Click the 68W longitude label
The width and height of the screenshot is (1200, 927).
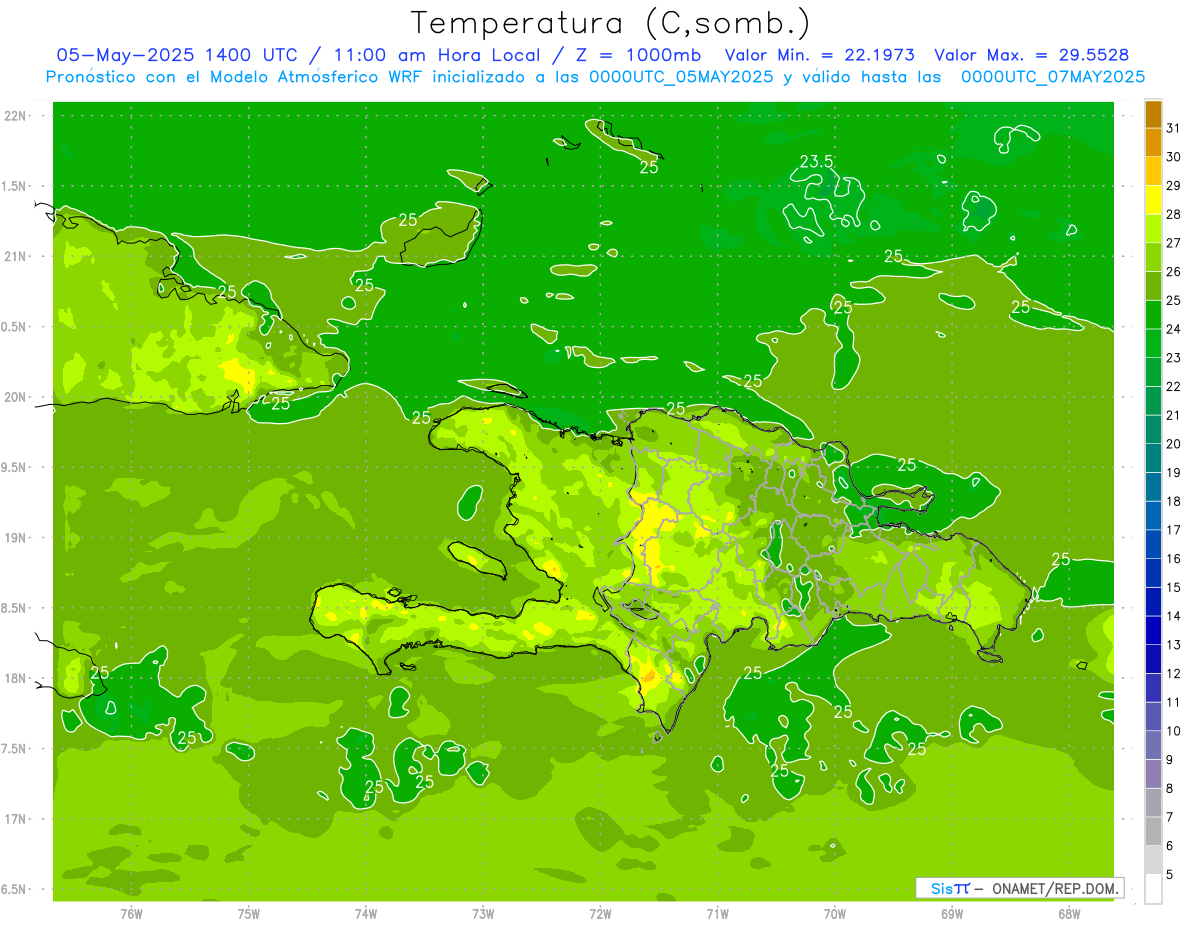click(x=1069, y=914)
